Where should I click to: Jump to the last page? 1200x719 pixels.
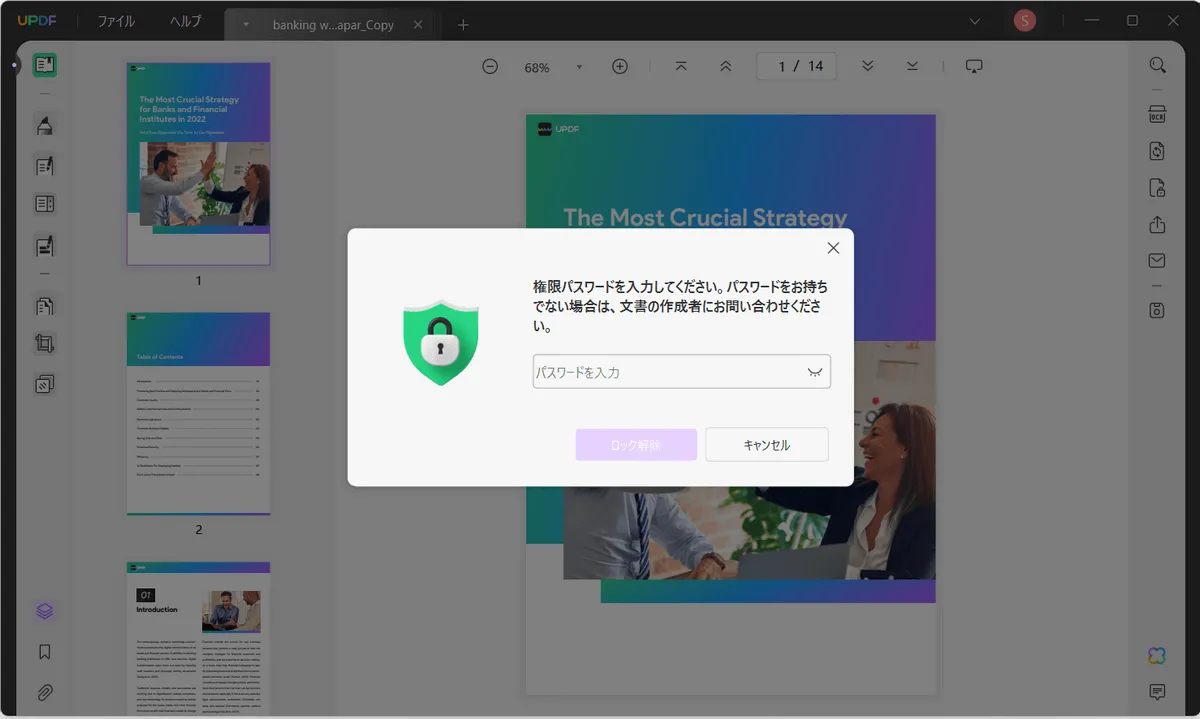point(912,66)
